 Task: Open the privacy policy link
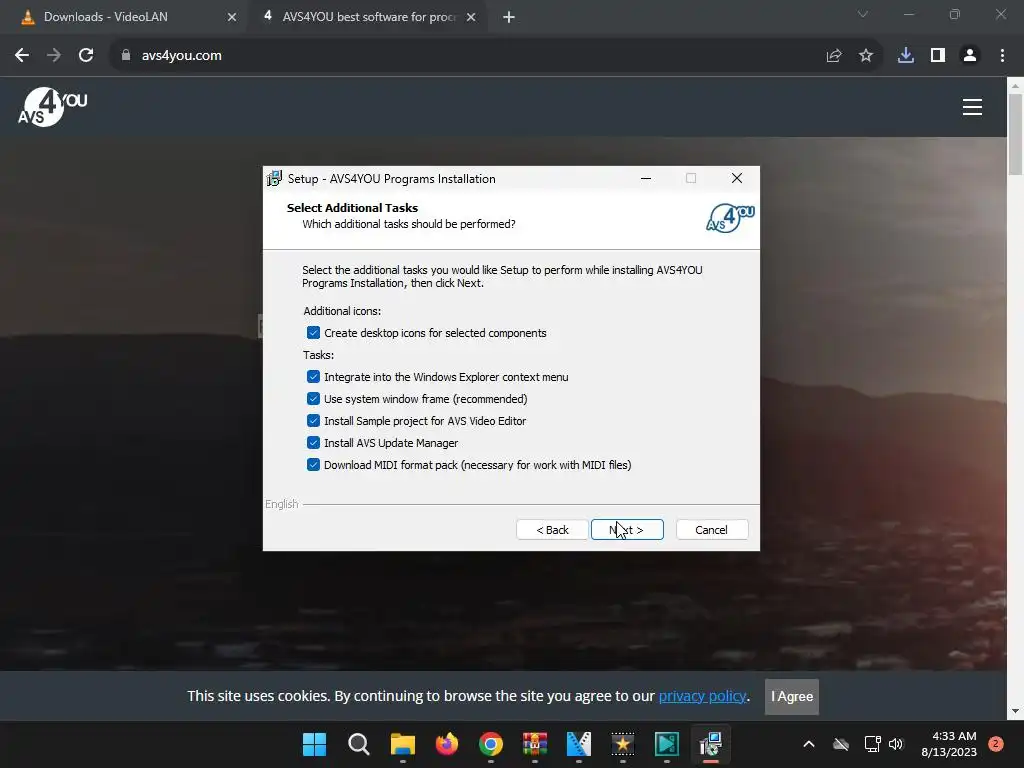702,696
